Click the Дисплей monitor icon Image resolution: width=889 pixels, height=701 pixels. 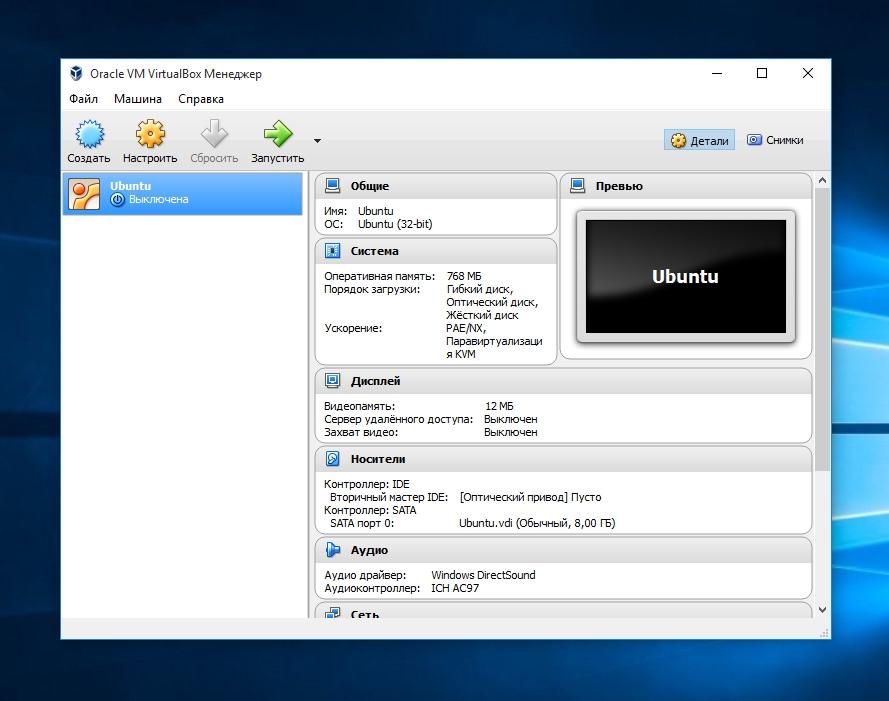[x=332, y=381]
